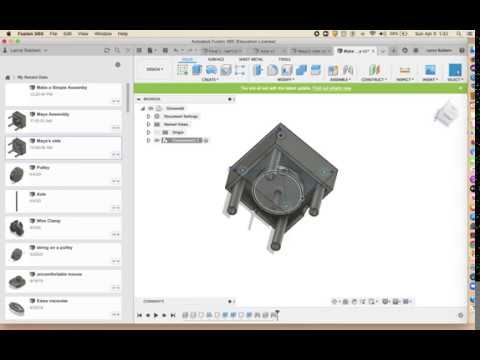
Task: Jump to timeline end
Action: pyautogui.click(x=173, y=315)
